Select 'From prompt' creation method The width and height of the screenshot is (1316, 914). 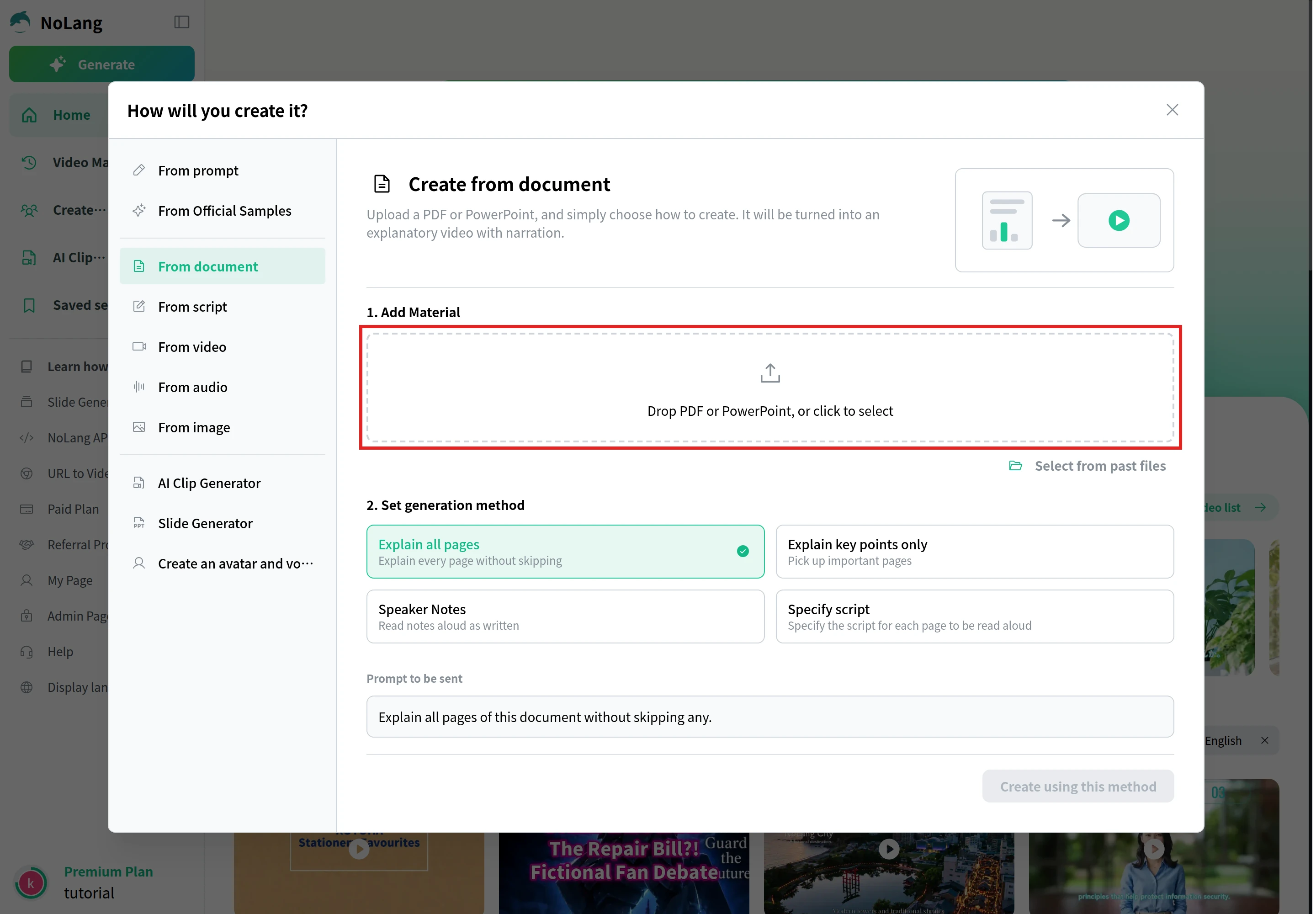point(222,170)
